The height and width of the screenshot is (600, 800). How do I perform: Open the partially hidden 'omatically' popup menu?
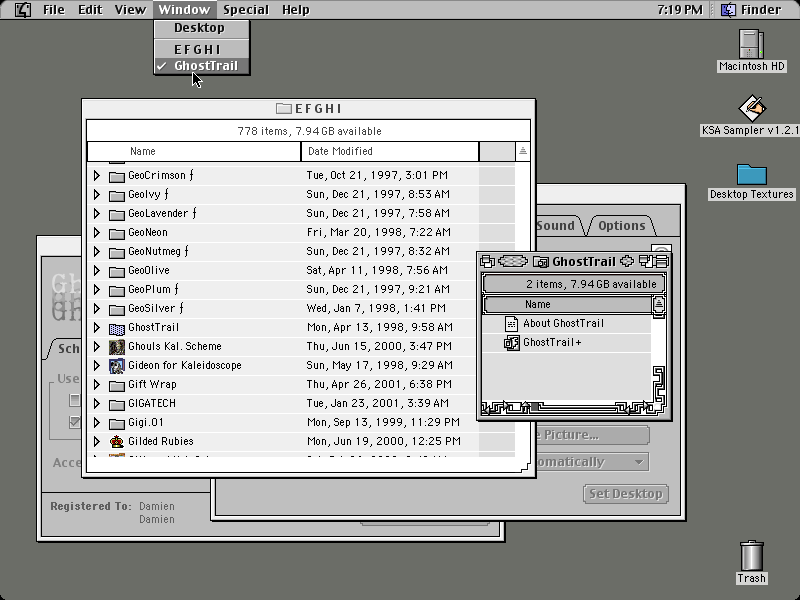pyautogui.click(x=592, y=462)
